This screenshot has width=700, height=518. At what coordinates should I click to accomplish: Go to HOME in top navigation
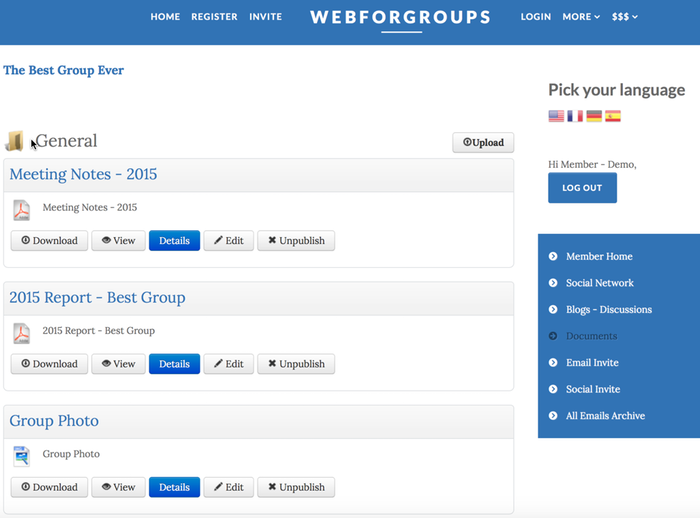[165, 17]
